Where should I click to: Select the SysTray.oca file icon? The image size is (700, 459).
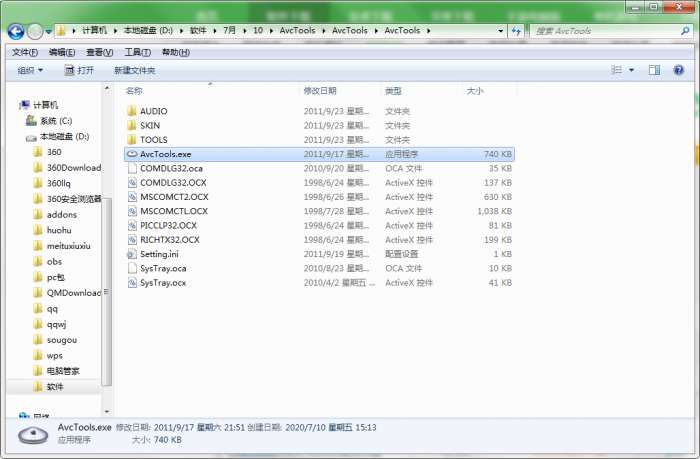tap(132, 268)
